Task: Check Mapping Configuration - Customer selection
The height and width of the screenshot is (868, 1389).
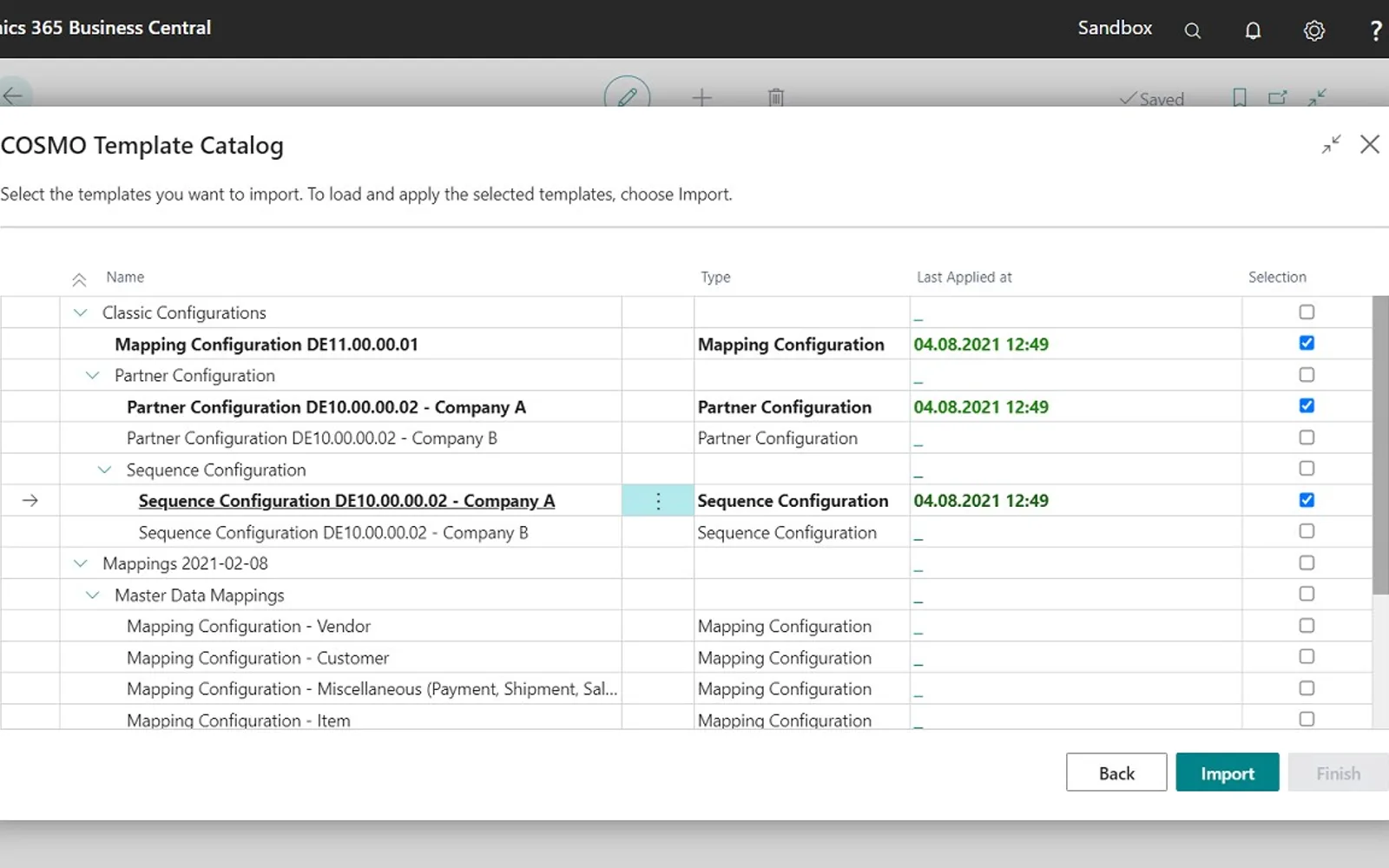Action: coord(1307,656)
